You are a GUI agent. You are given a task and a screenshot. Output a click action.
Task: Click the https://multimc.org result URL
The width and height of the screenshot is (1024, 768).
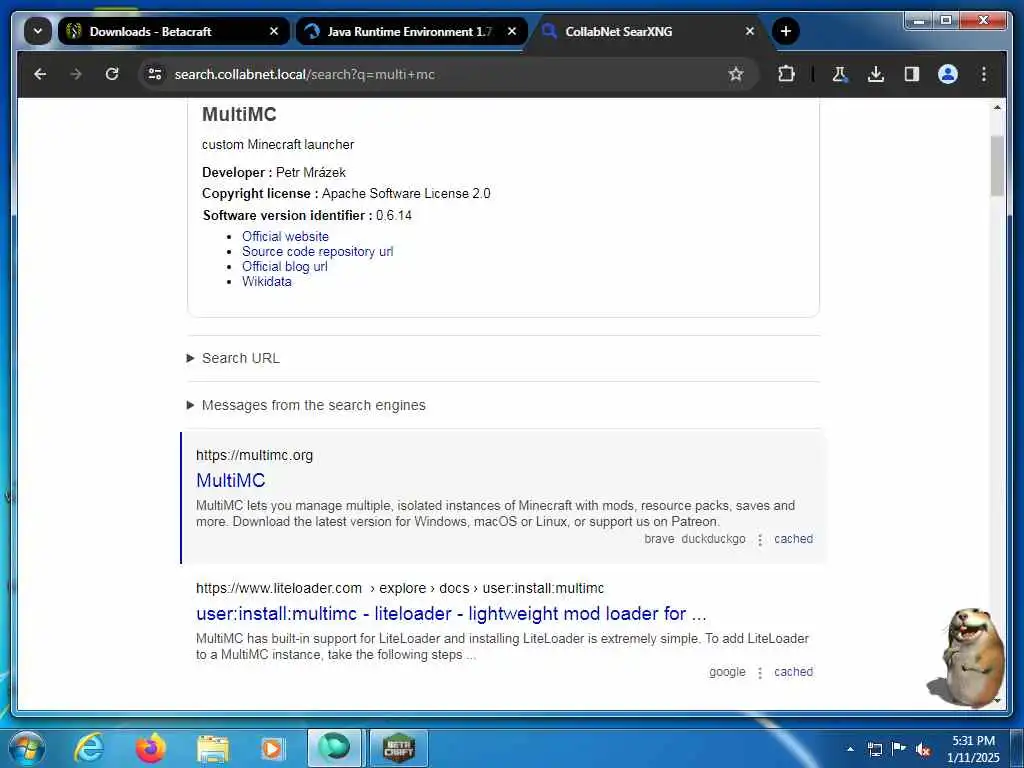point(254,455)
